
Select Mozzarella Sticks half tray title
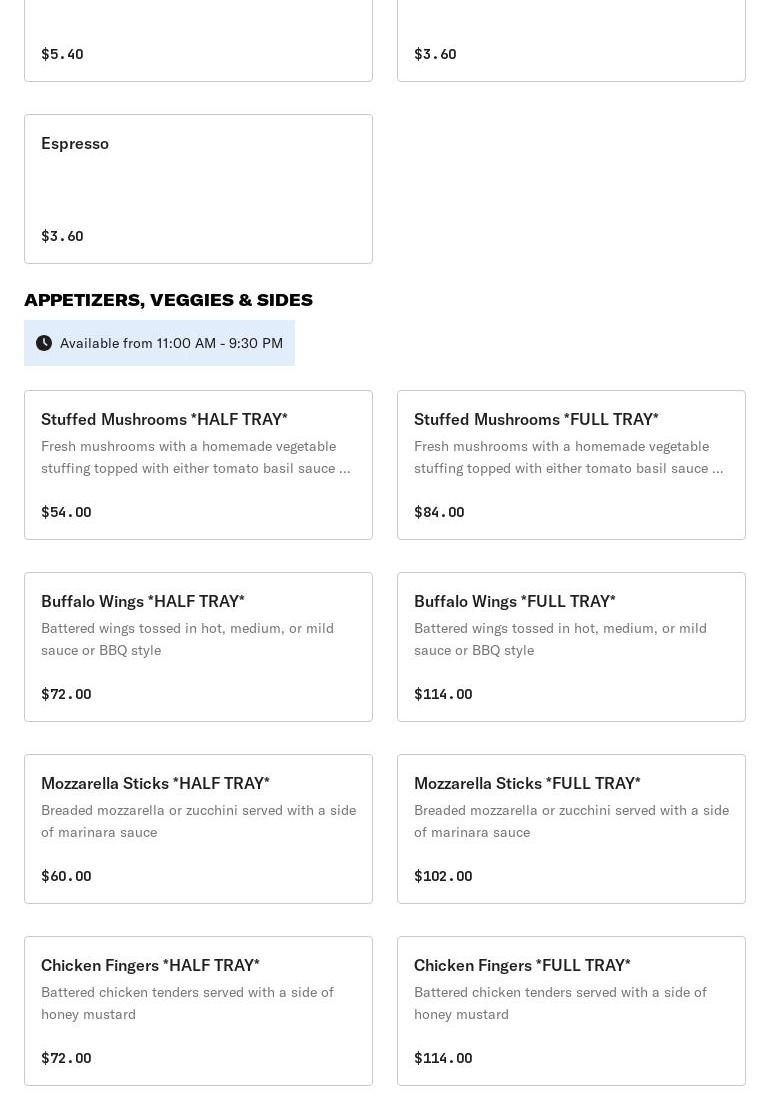(x=155, y=783)
